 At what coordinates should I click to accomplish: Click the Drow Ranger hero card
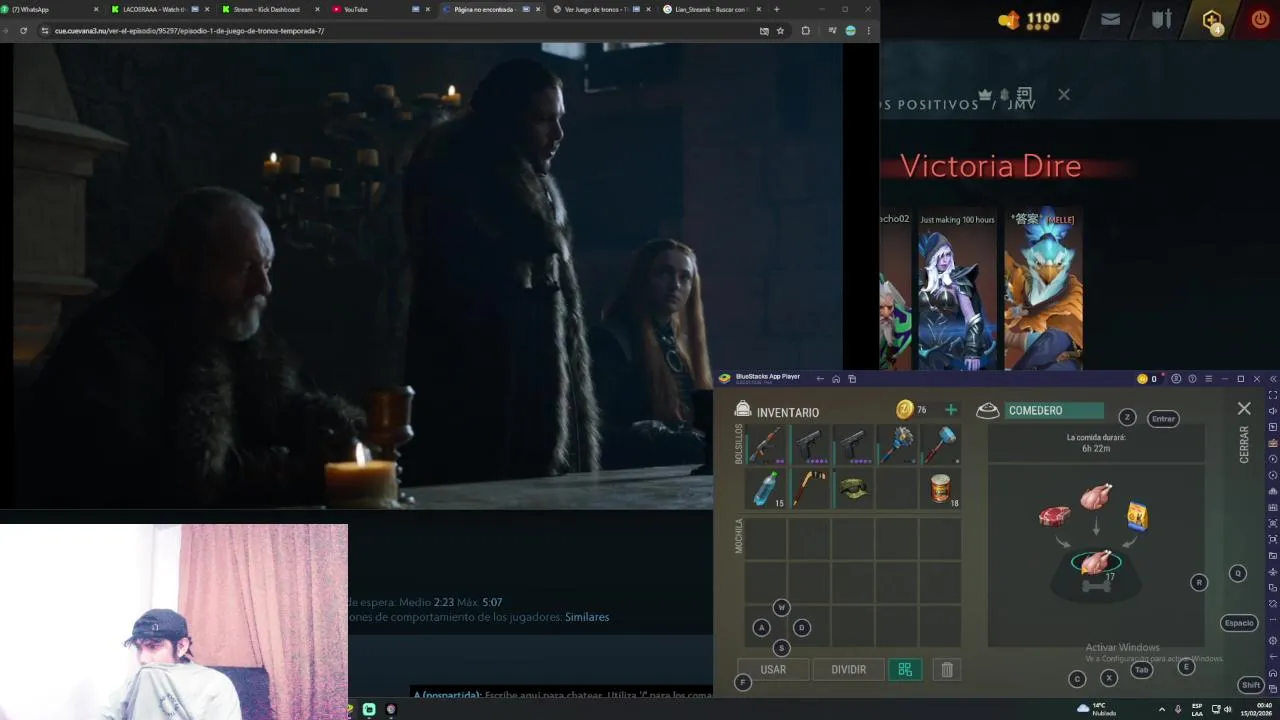point(956,290)
